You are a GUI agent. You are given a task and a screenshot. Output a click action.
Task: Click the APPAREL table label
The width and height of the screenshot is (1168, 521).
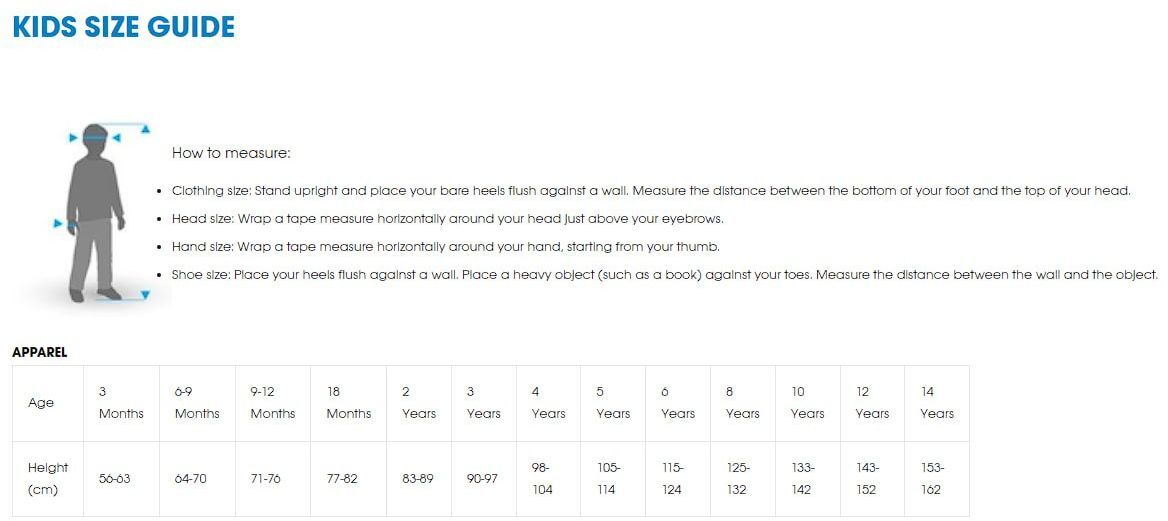coord(40,352)
